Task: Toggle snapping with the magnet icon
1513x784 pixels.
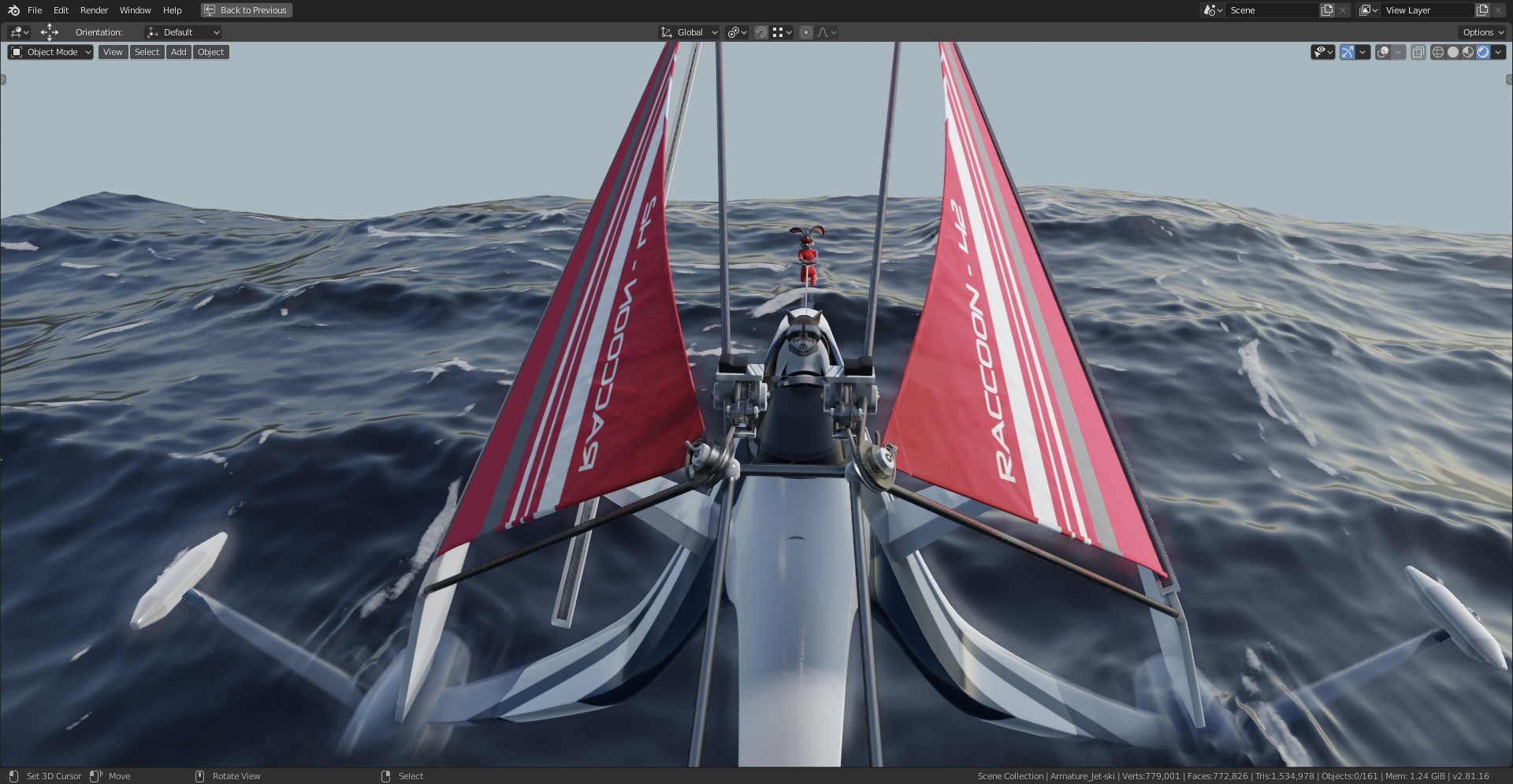Action: click(761, 32)
